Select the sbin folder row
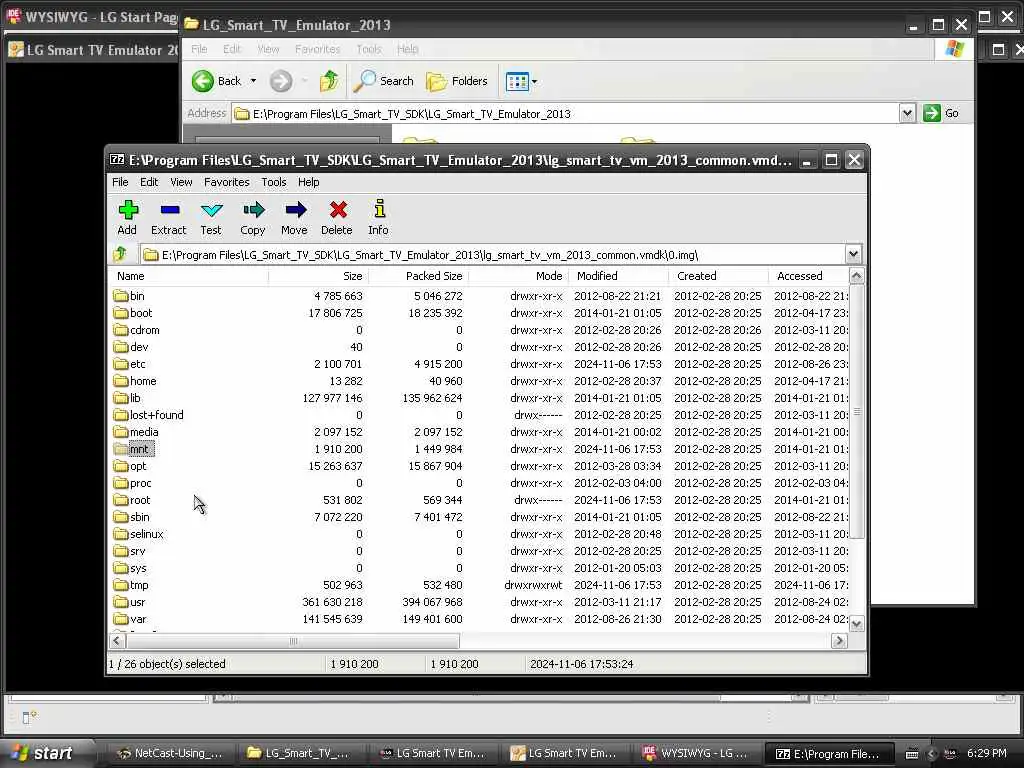 tap(480, 517)
